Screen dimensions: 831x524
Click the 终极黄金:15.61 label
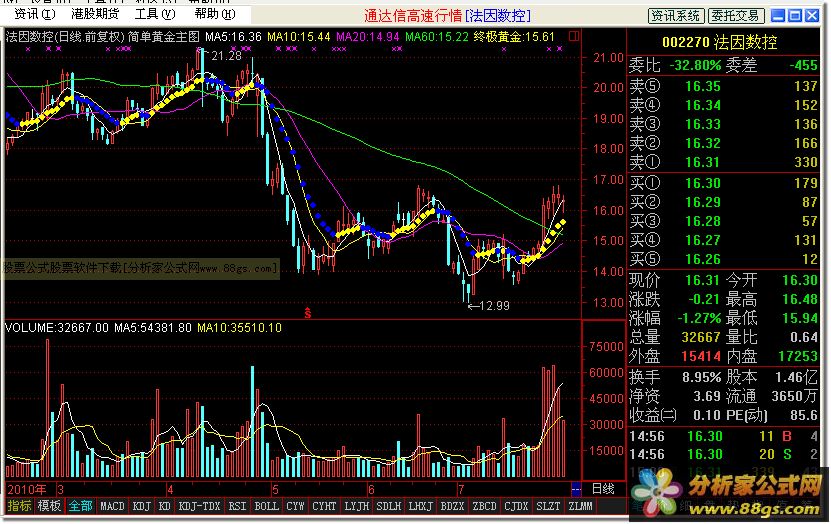pos(514,37)
